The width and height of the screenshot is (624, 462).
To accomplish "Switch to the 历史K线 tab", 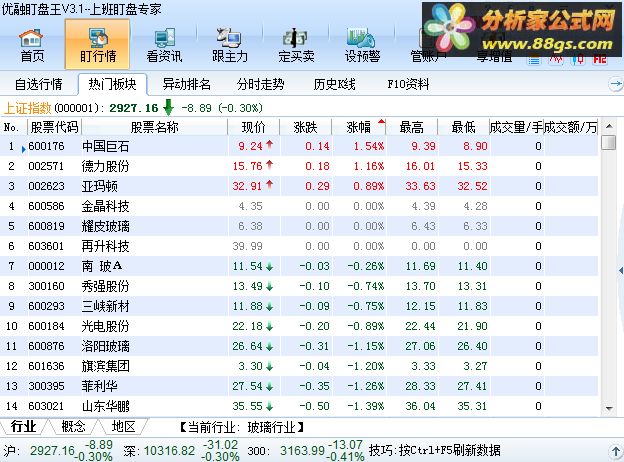I will [x=334, y=84].
